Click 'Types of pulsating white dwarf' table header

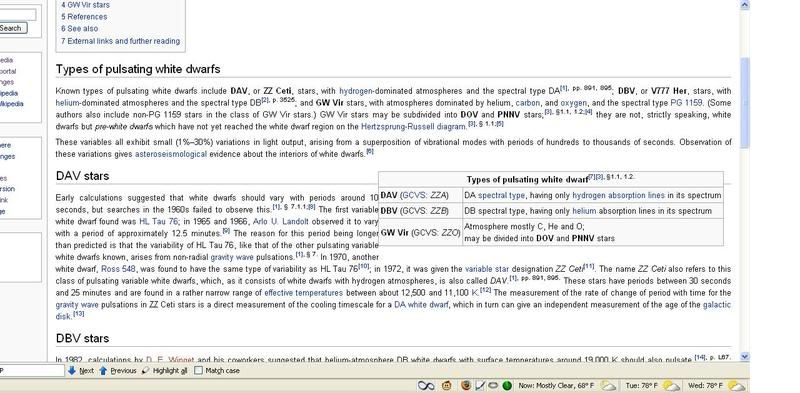point(527,180)
